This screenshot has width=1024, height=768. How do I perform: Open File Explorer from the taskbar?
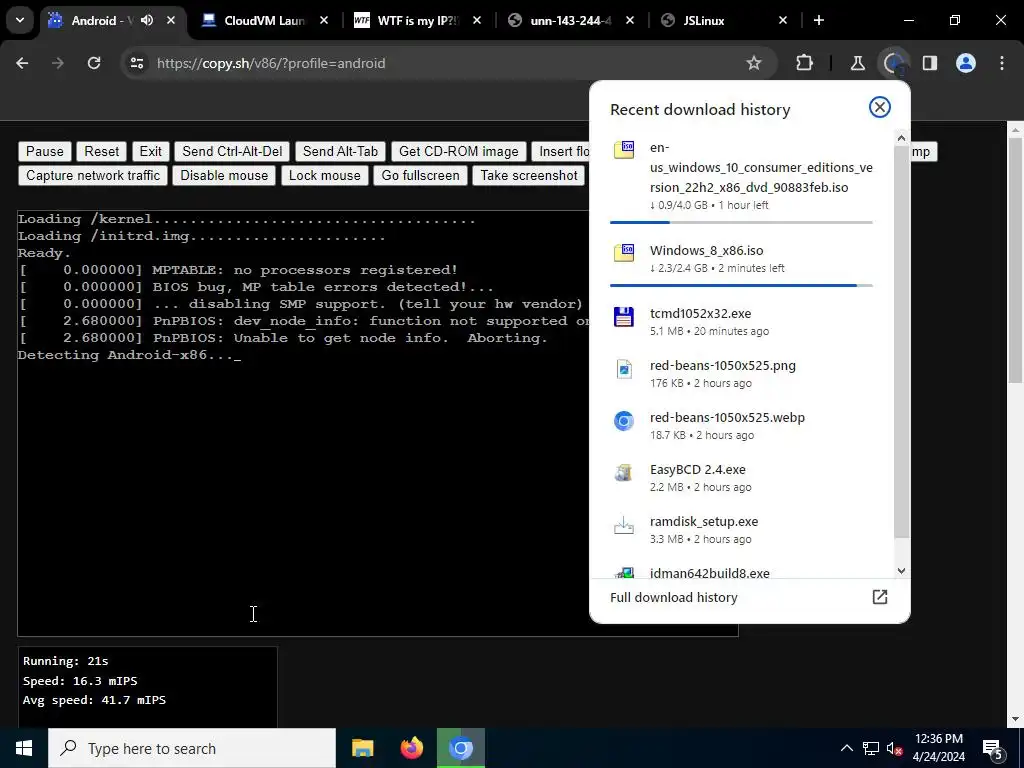pos(362,748)
